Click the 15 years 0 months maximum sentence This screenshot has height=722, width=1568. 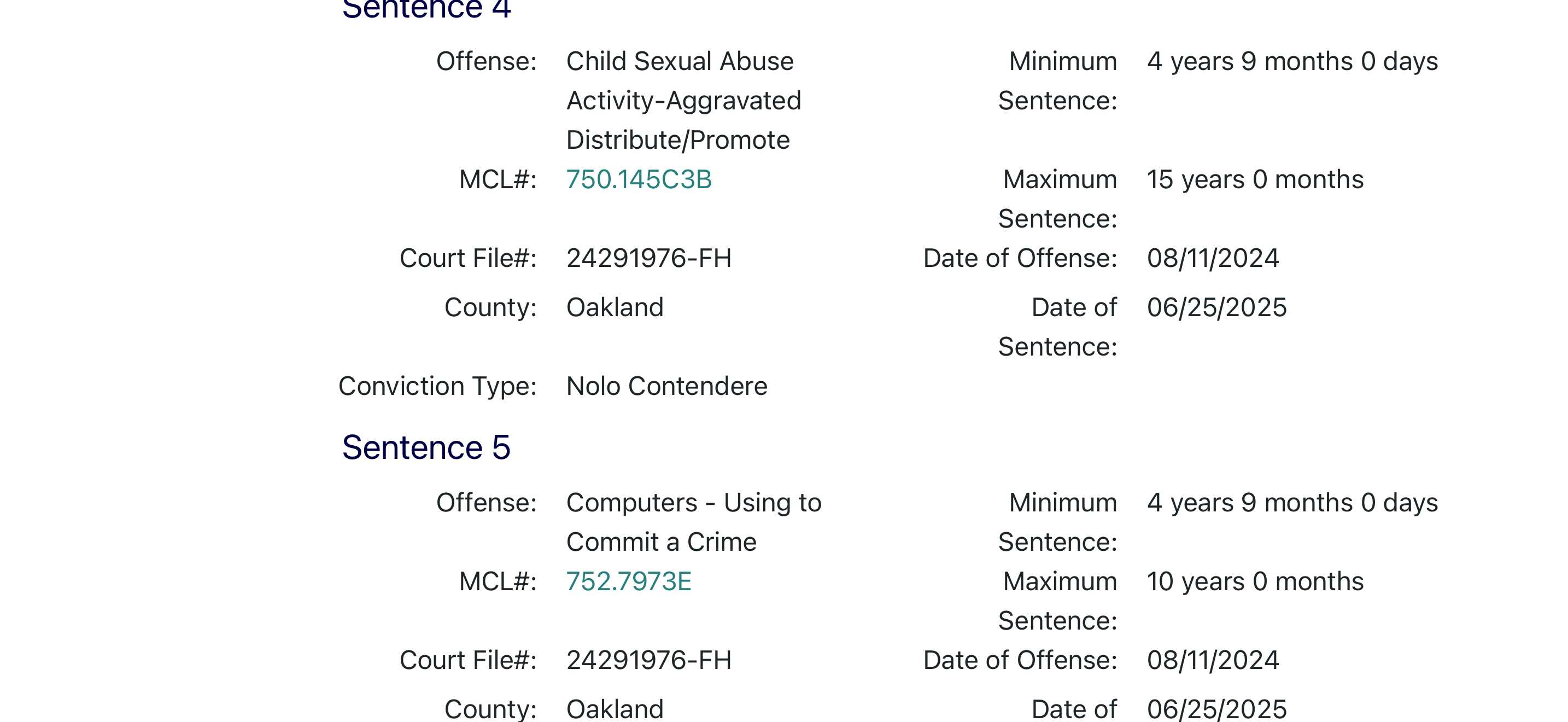coord(1255,179)
